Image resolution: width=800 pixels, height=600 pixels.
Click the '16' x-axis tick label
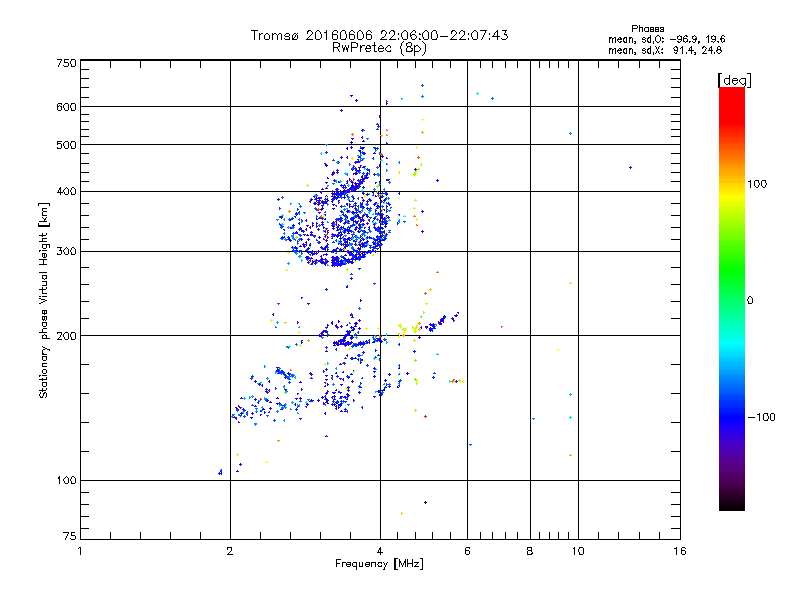pyautogui.click(x=680, y=551)
